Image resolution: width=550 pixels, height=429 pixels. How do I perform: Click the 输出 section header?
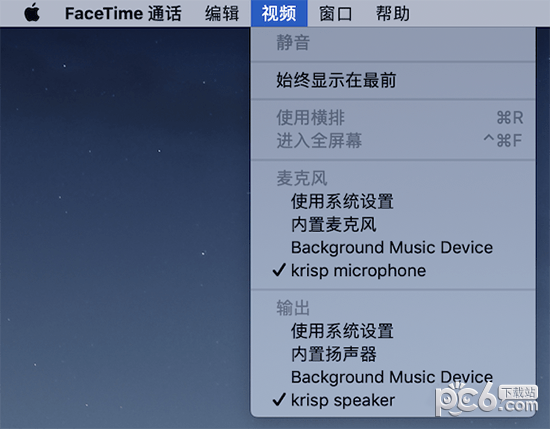293,308
